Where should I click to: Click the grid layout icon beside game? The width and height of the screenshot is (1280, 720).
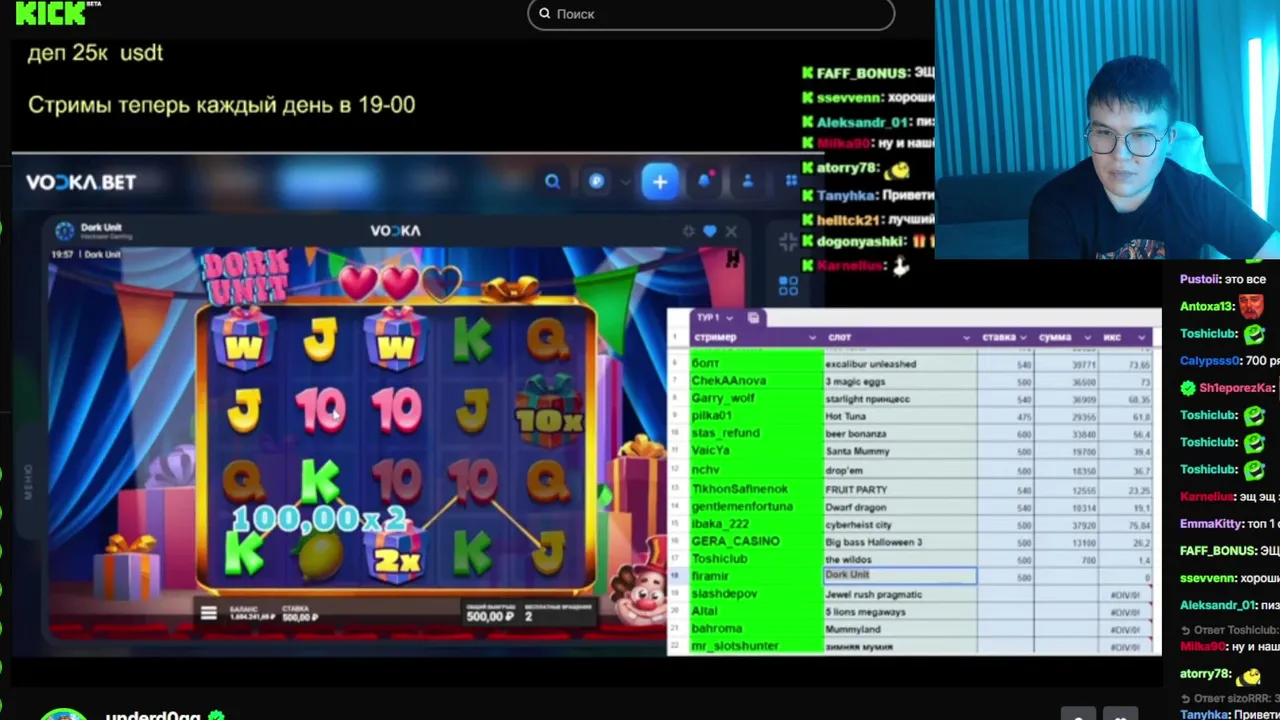coord(788,286)
